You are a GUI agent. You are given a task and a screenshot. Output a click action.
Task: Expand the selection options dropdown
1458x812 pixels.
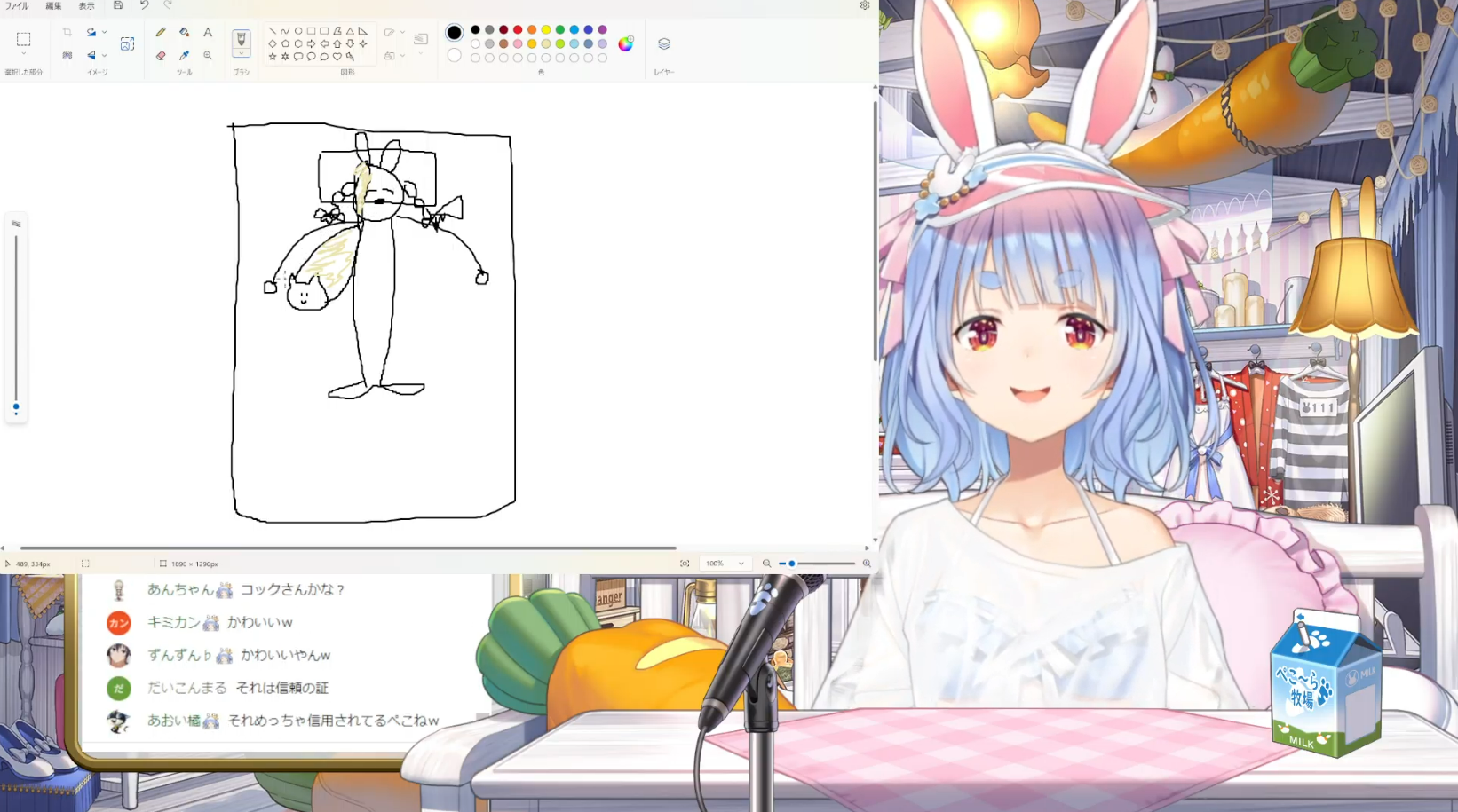click(24, 54)
